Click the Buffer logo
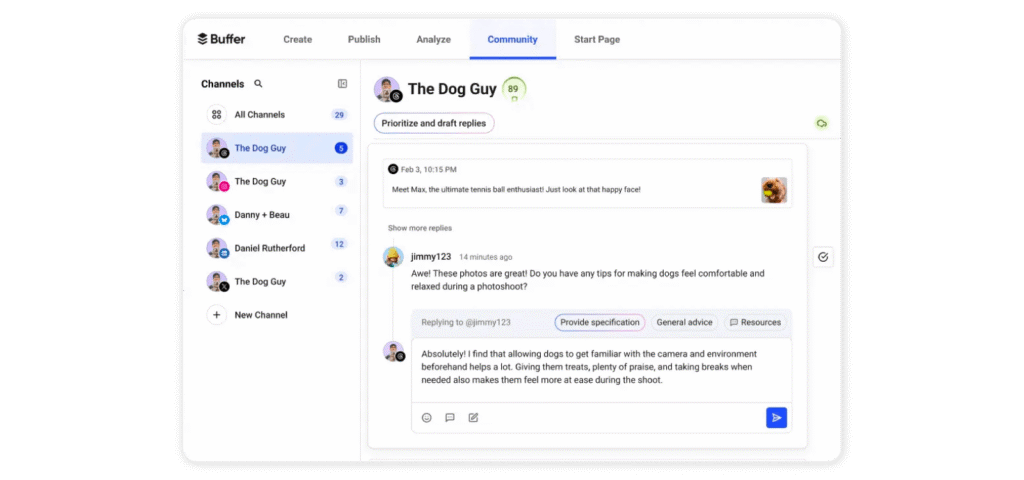The image size is (1024, 480). [x=221, y=39]
